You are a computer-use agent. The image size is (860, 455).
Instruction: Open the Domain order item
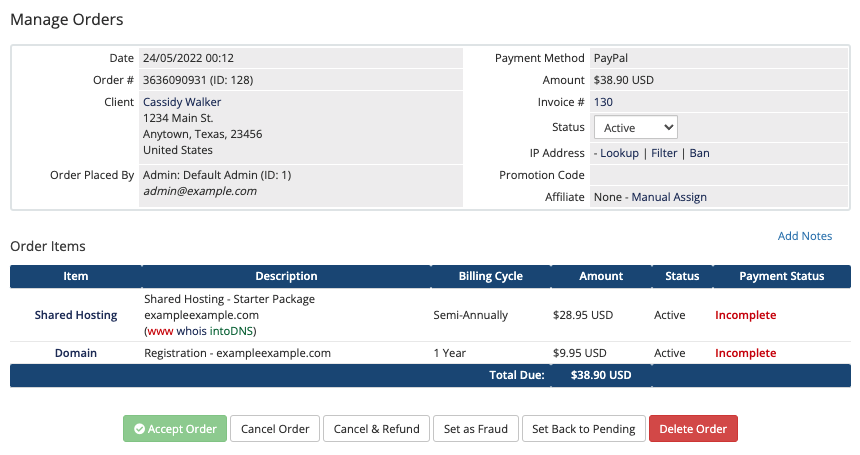click(x=76, y=353)
